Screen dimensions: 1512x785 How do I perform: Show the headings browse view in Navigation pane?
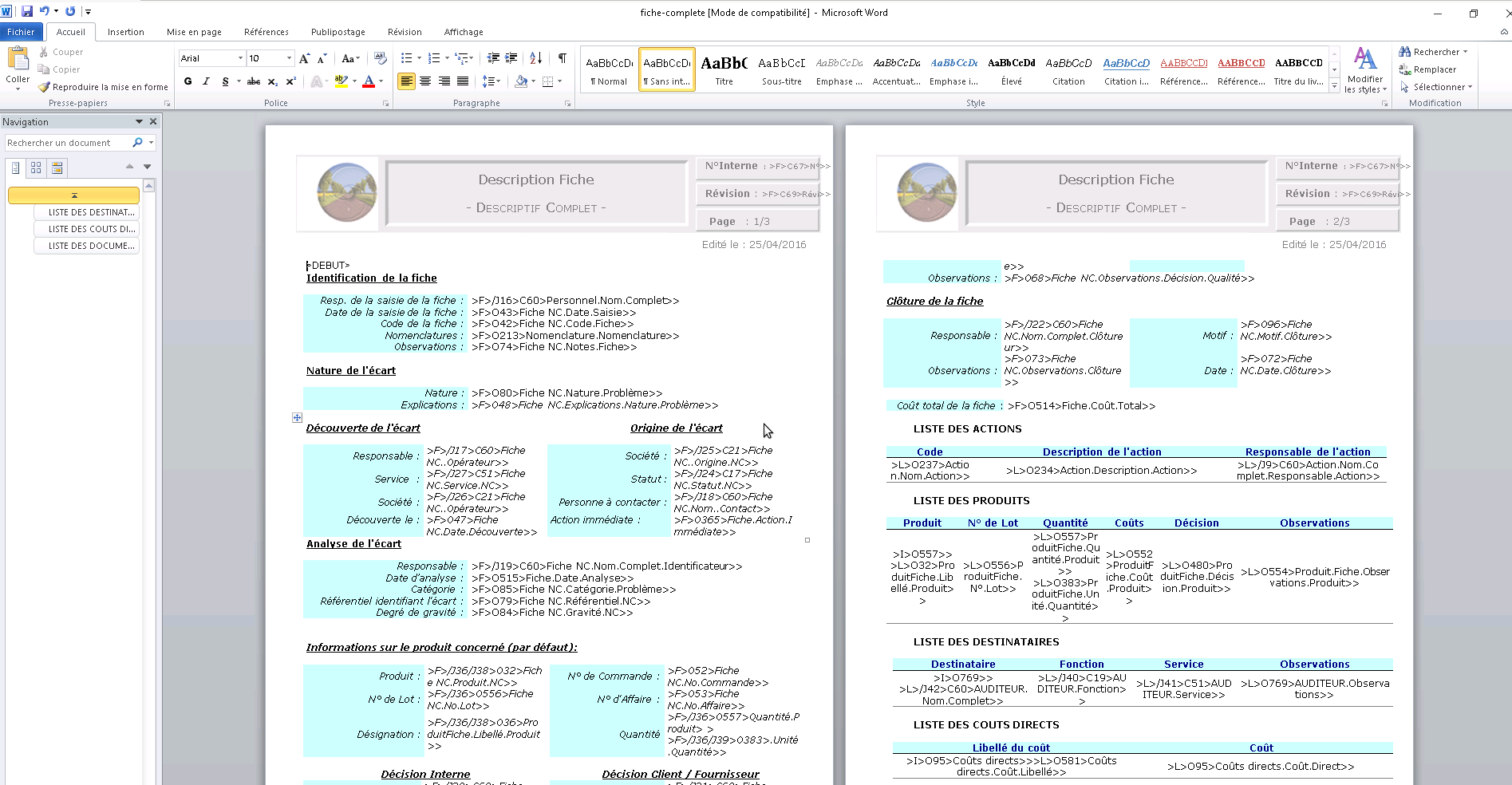(15, 168)
